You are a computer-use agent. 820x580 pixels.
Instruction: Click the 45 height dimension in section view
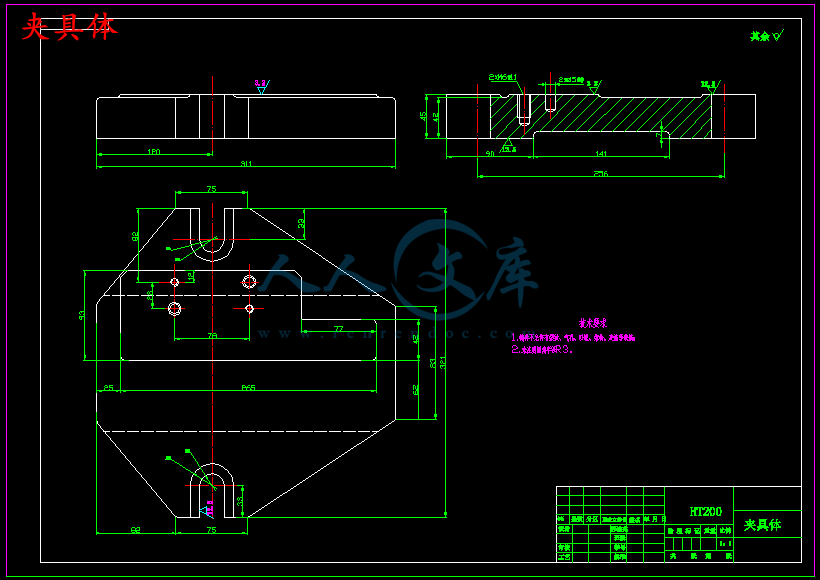click(x=424, y=116)
